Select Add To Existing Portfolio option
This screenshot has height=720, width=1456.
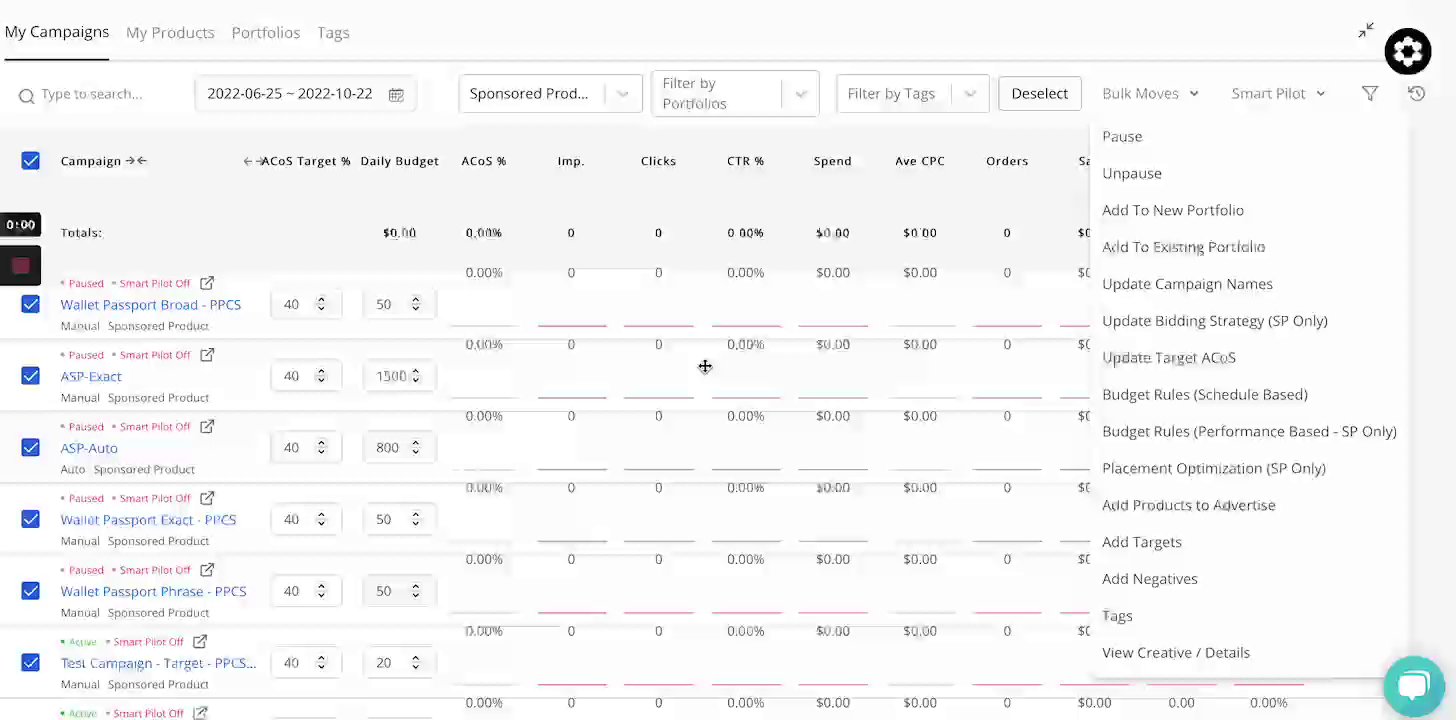point(1183,247)
